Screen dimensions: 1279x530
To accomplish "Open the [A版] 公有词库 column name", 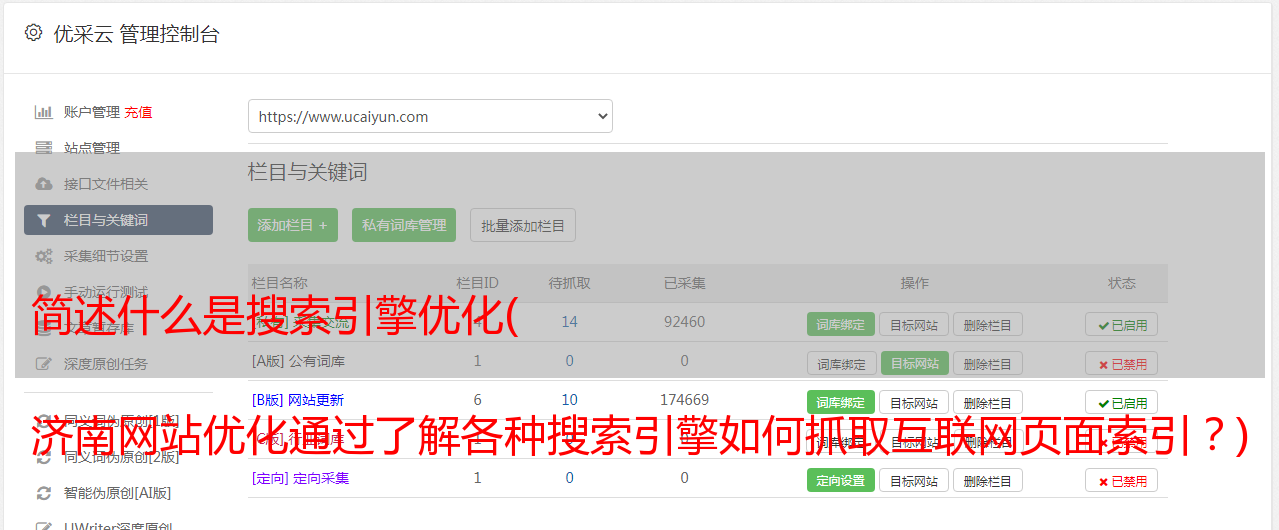I will 298,360.
